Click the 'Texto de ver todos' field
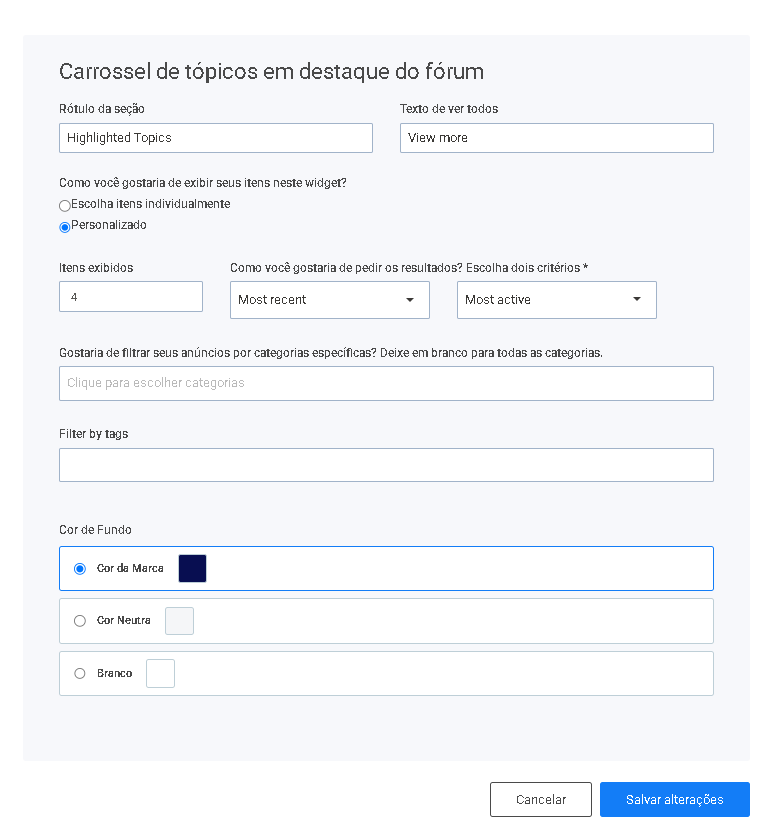777x836 pixels. click(557, 138)
